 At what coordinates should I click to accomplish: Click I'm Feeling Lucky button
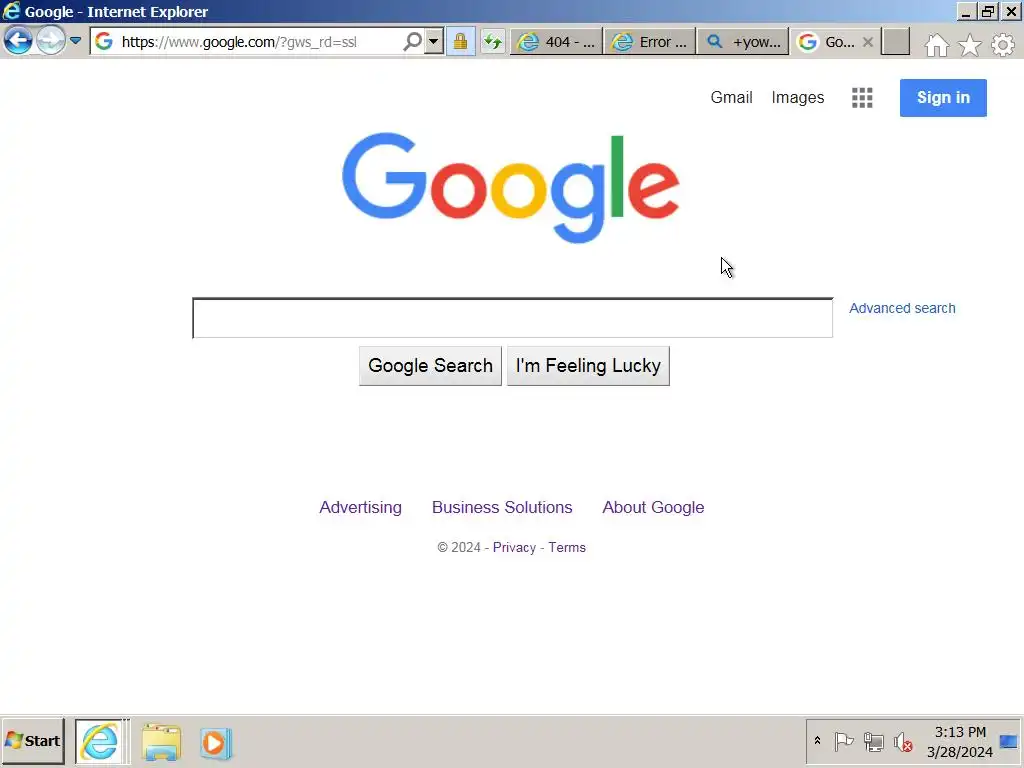tap(588, 366)
